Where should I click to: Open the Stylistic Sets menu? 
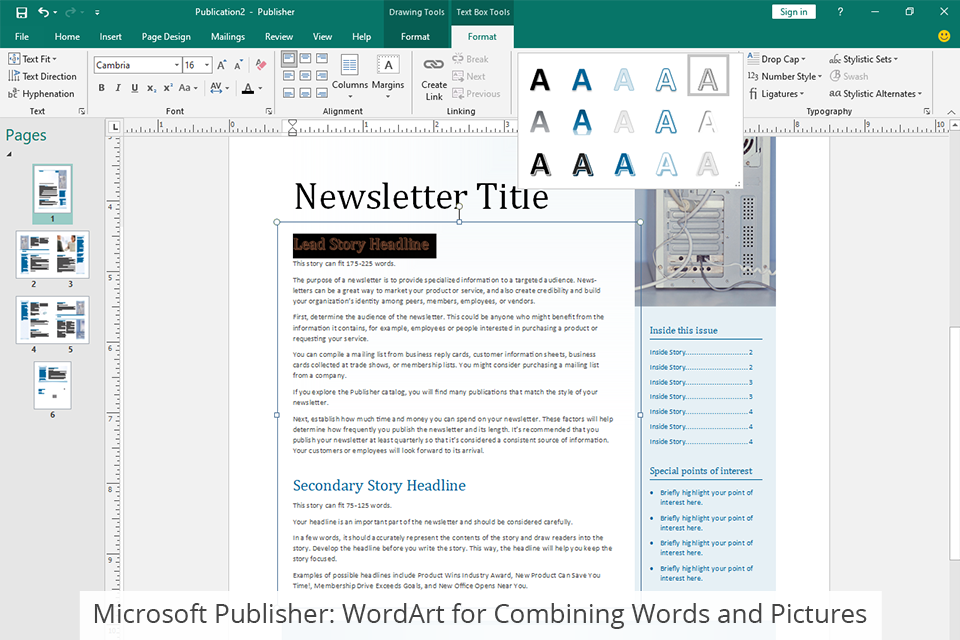point(863,59)
